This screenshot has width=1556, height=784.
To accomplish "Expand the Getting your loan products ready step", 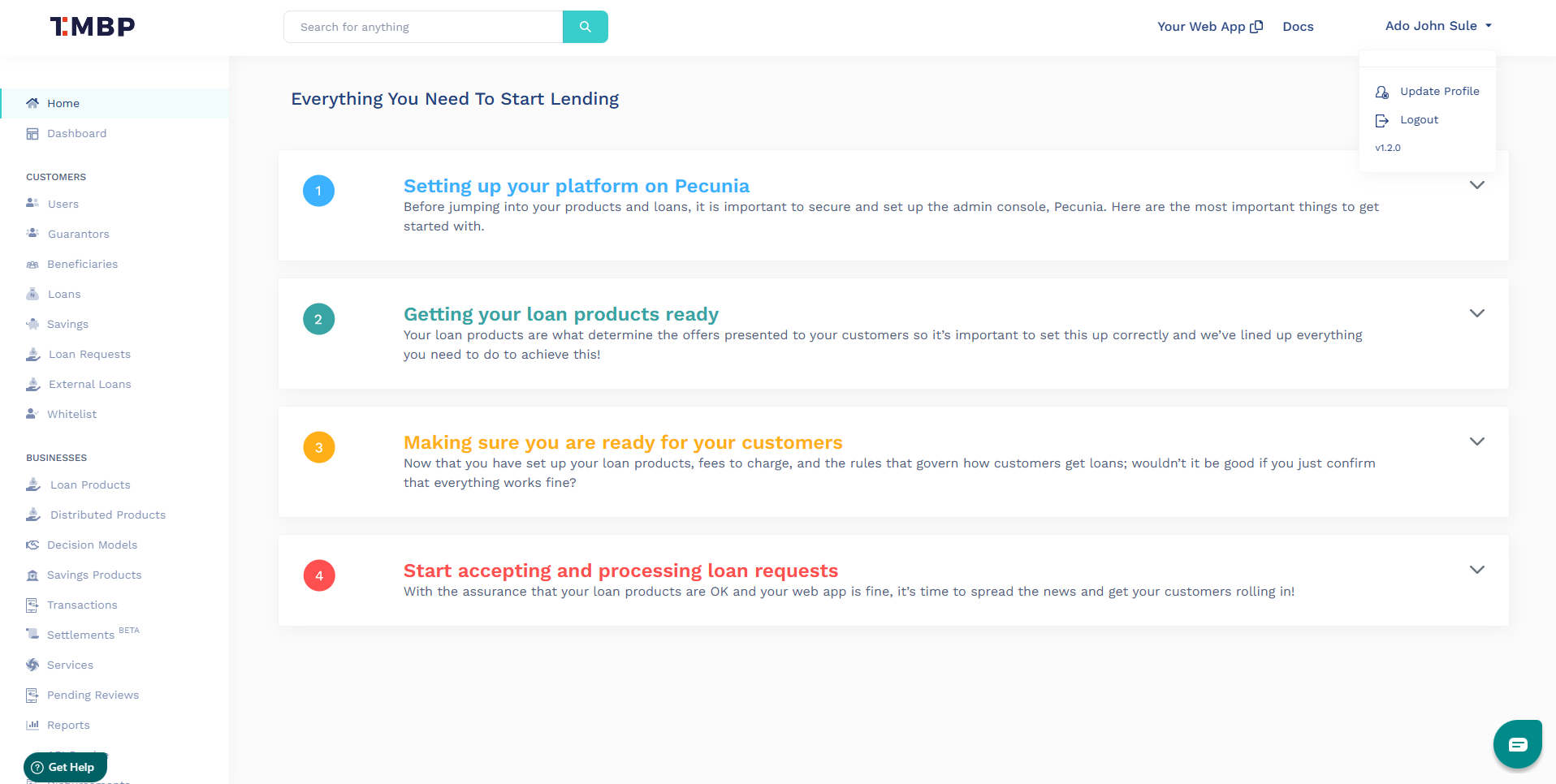I will pyautogui.click(x=1477, y=313).
